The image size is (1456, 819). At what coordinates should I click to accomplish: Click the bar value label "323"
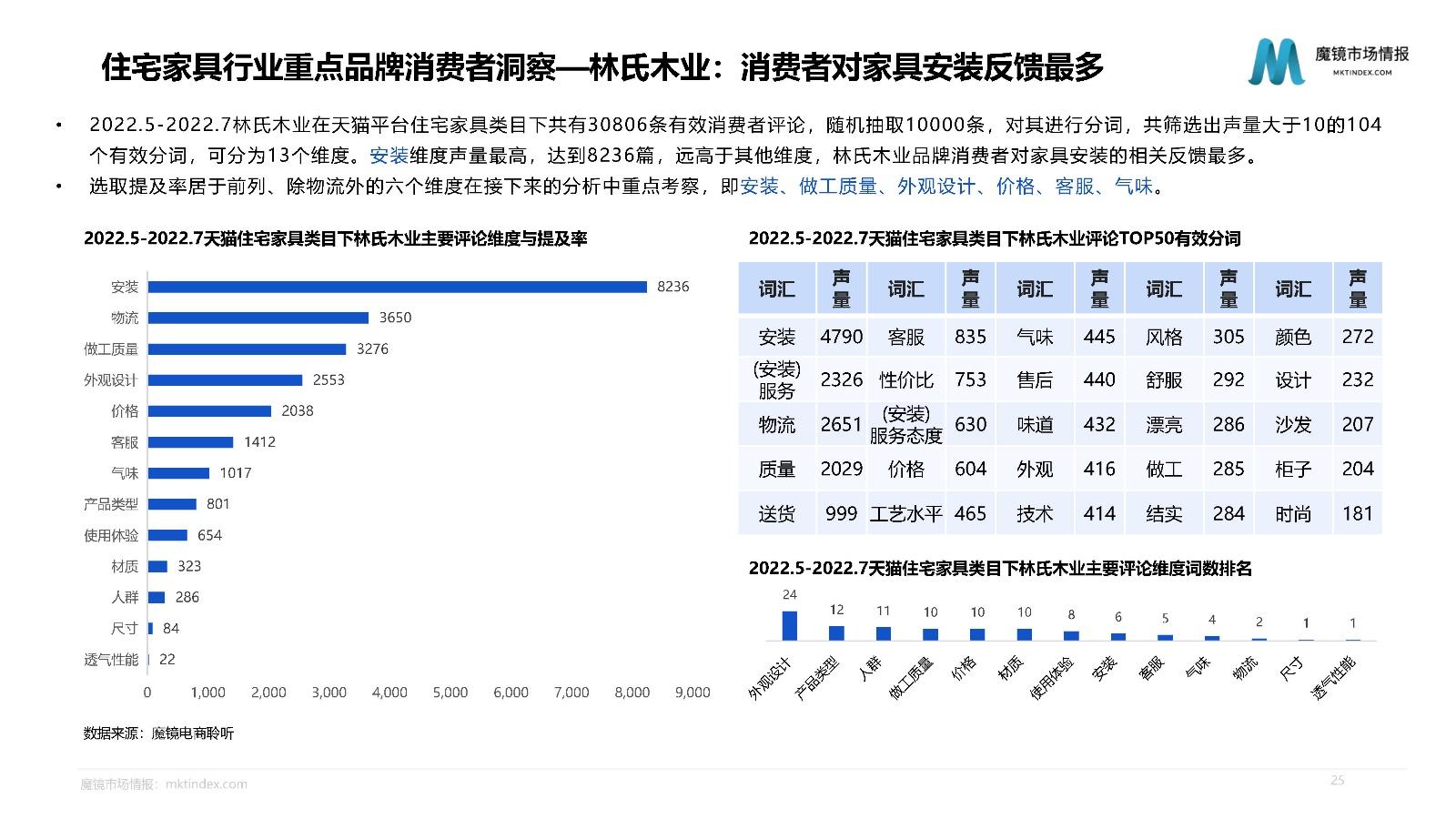[189, 566]
